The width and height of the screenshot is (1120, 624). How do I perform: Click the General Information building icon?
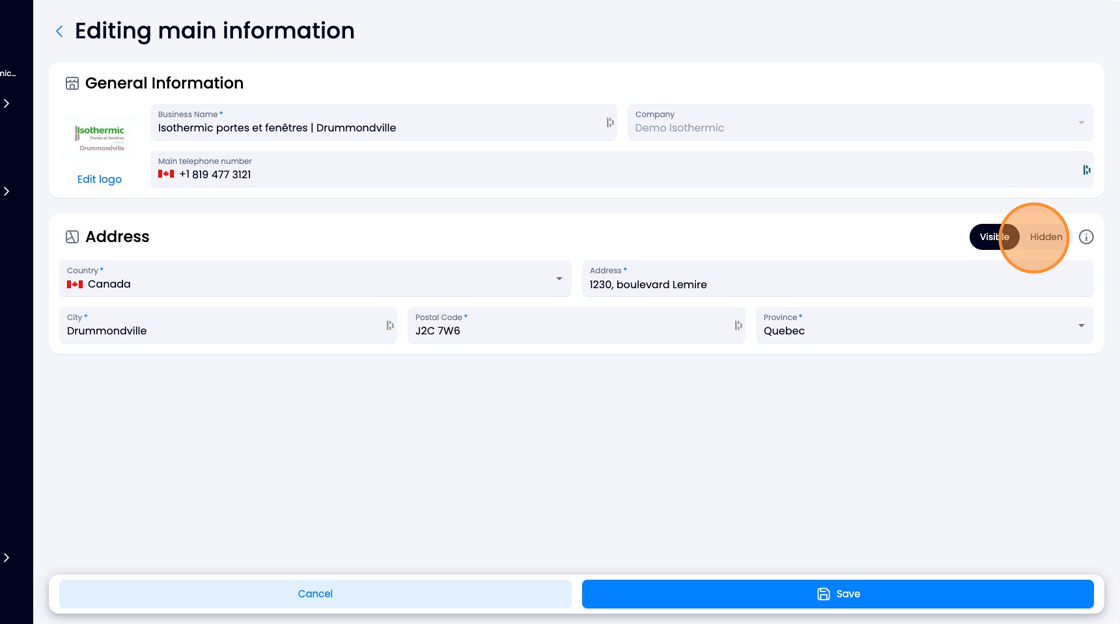click(x=72, y=84)
